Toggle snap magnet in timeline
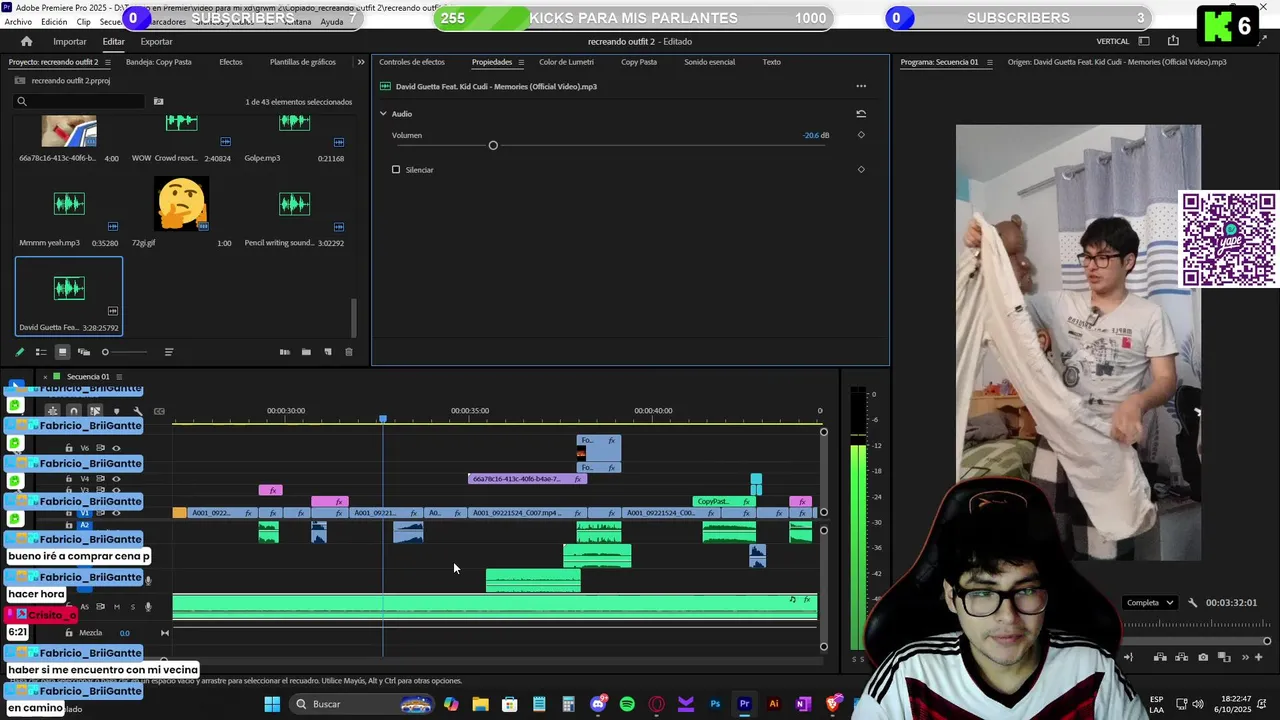Image resolution: width=1280 pixels, height=720 pixels. [74, 411]
